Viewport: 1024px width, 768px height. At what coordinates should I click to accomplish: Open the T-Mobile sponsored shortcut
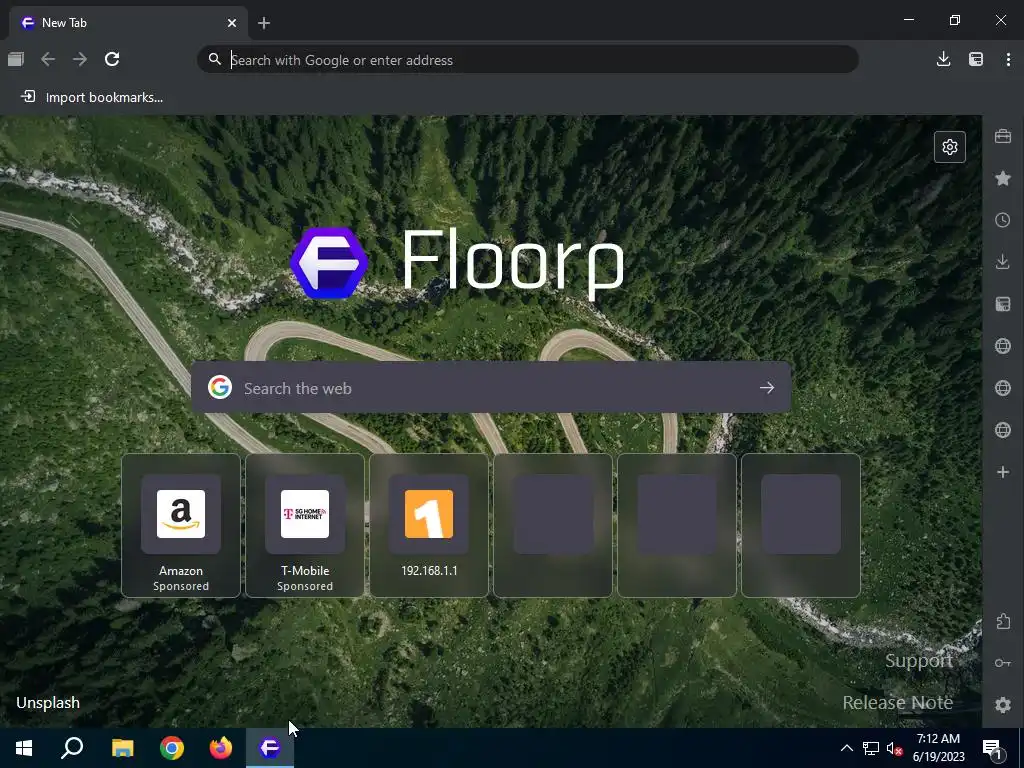[305, 525]
